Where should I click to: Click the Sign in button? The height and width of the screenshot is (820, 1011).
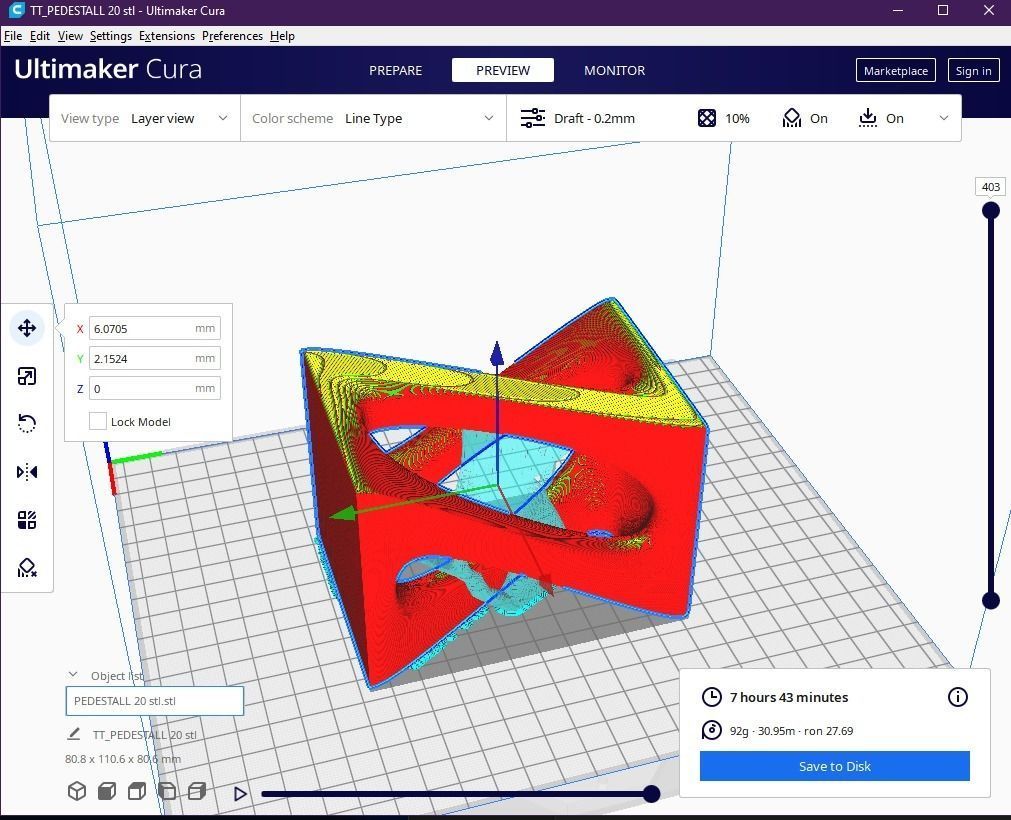[x=974, y=70]
